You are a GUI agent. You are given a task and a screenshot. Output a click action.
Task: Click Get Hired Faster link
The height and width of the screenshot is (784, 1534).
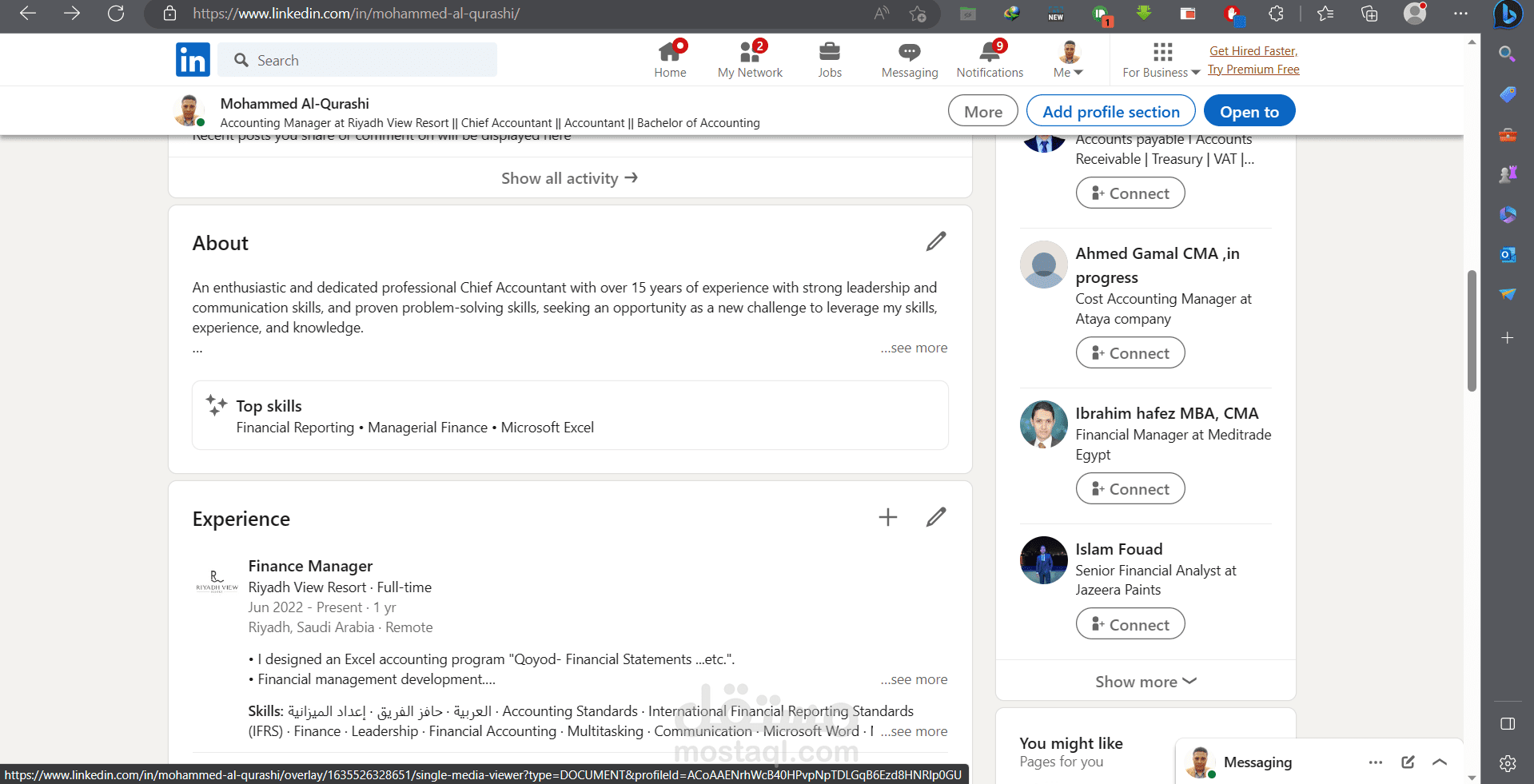click(1253, 51)
